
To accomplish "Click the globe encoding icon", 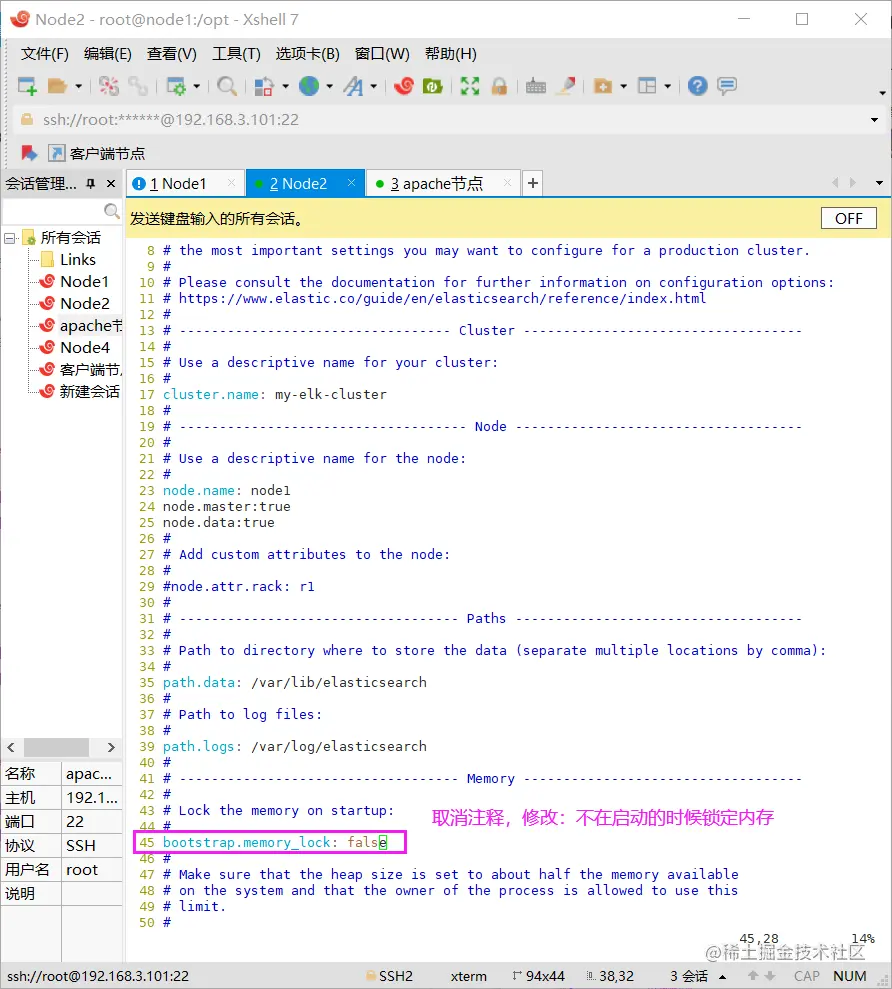I will [x=308, y=86].
